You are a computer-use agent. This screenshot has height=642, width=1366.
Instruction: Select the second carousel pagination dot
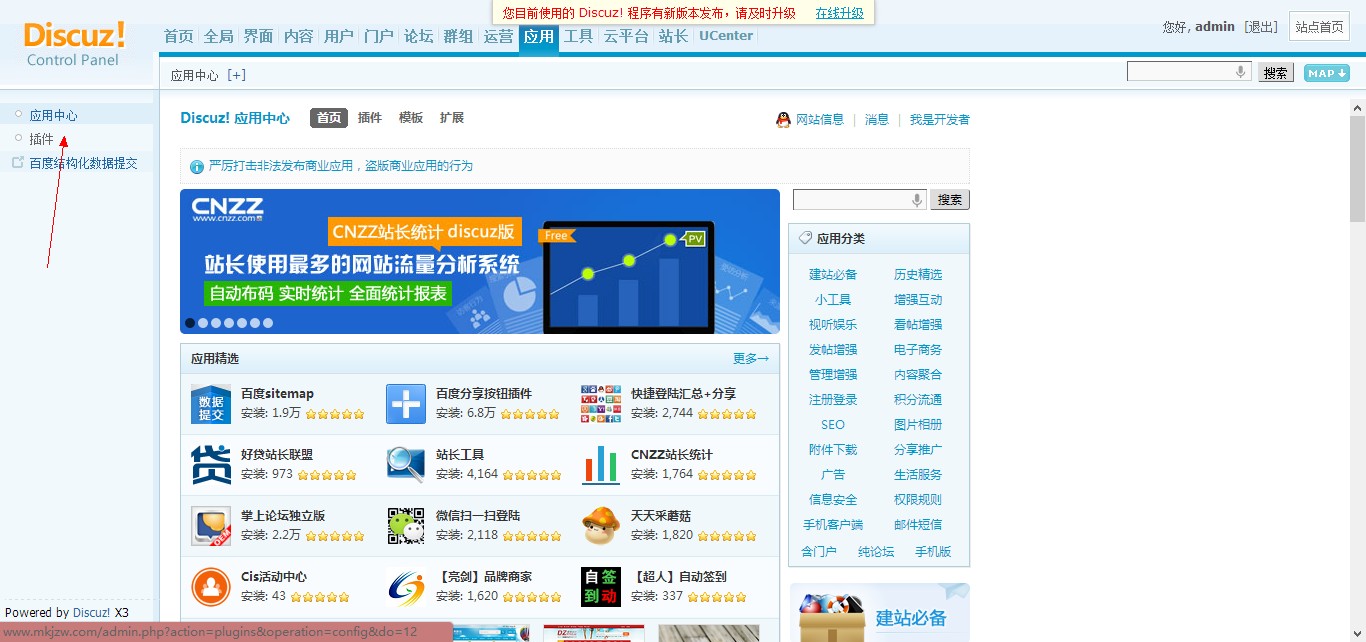pos(204,323)
